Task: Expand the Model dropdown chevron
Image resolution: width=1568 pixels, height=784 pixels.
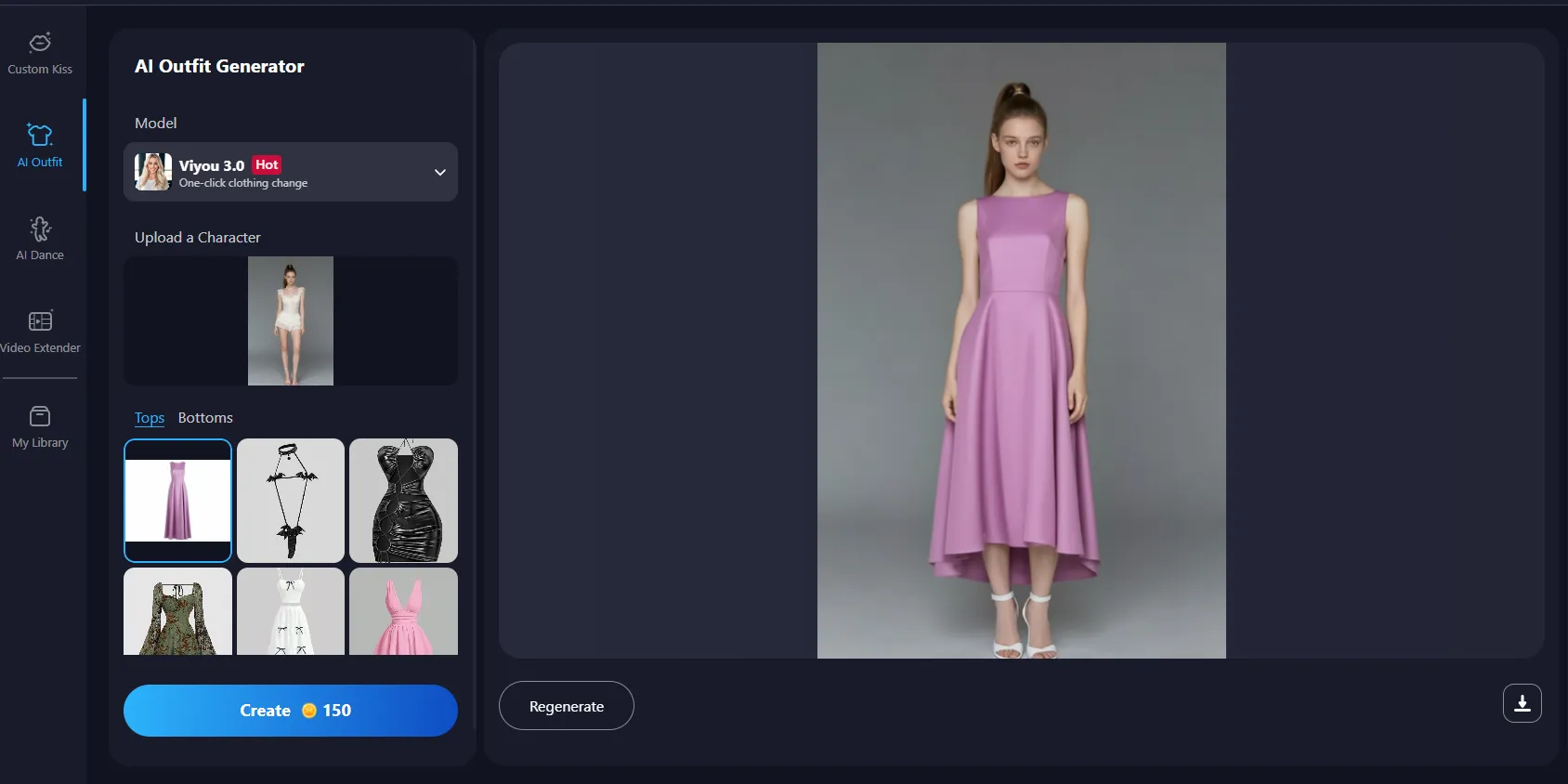Action: click(440, 172)
